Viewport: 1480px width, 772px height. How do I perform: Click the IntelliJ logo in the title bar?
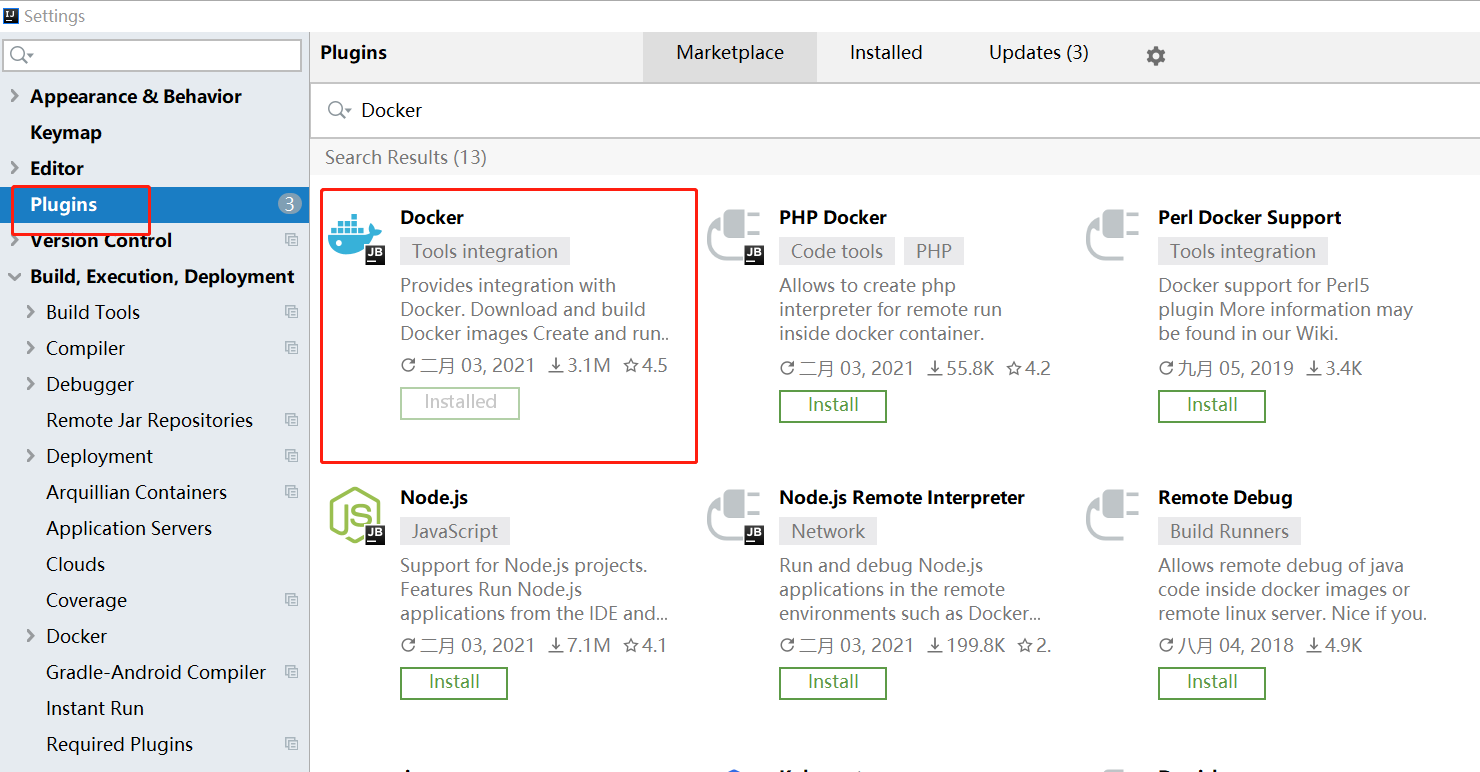[x=12, y=15]
